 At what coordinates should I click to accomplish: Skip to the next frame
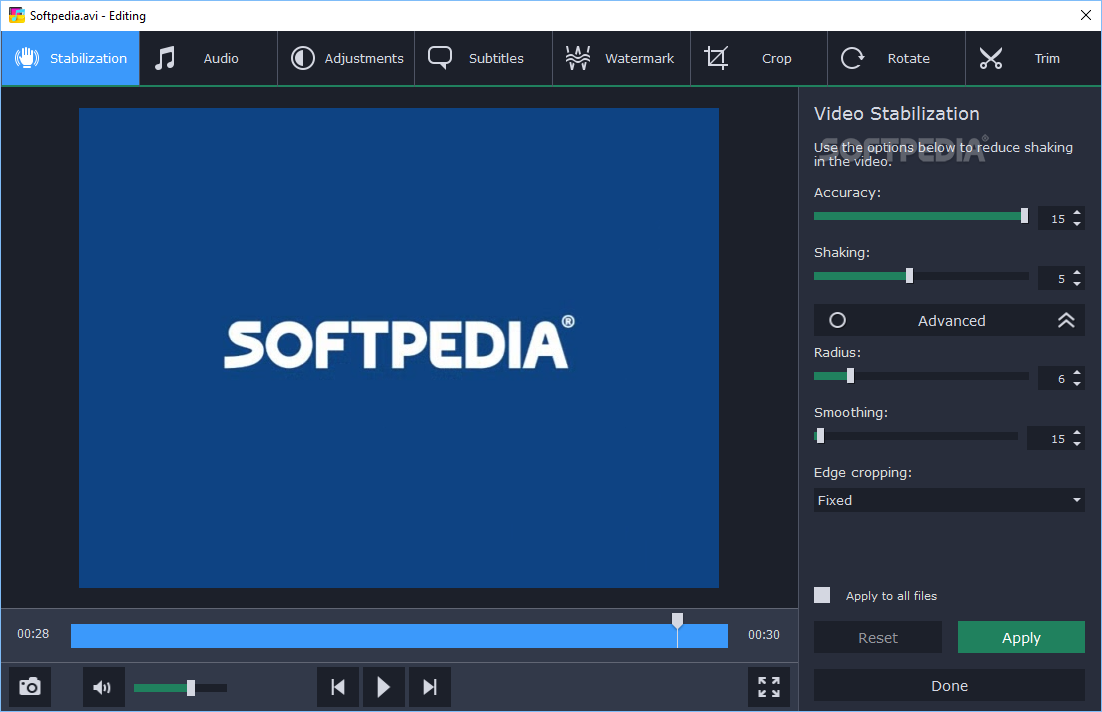429,687
